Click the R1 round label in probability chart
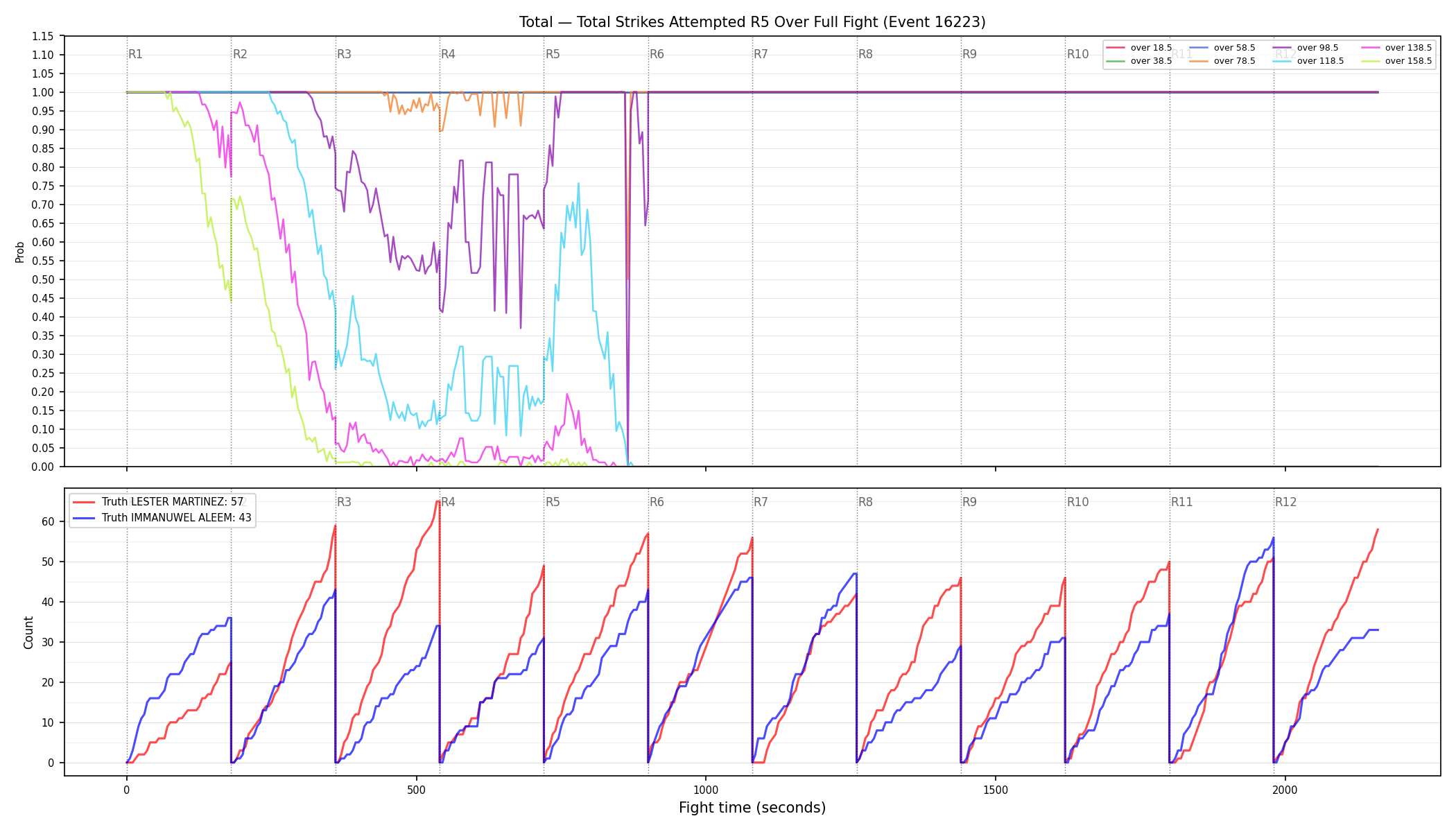The image size is (1456, 832). coord(136,54)
